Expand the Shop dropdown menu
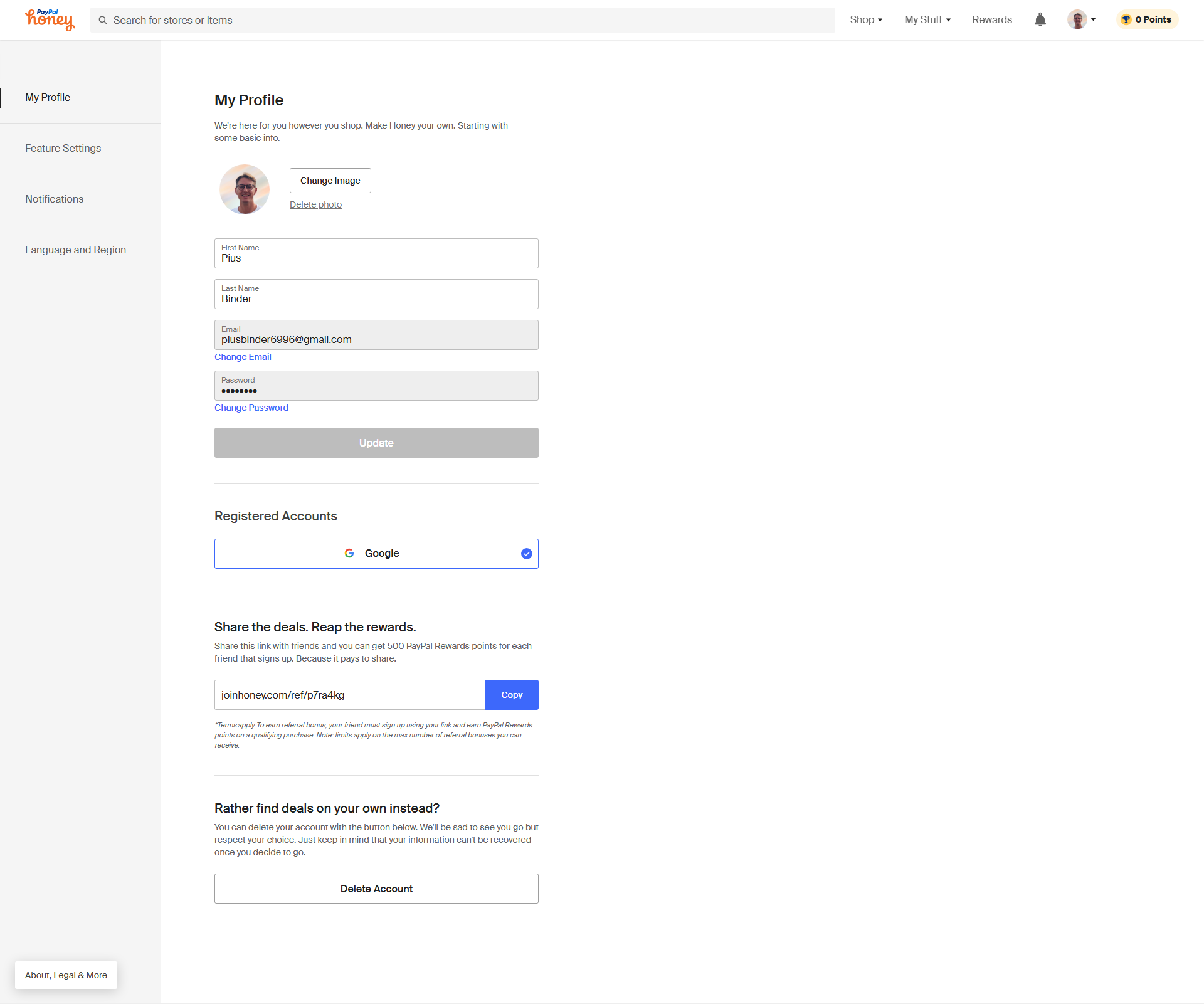Viewport: 1204px width, 1004px height. pos(866,19)
